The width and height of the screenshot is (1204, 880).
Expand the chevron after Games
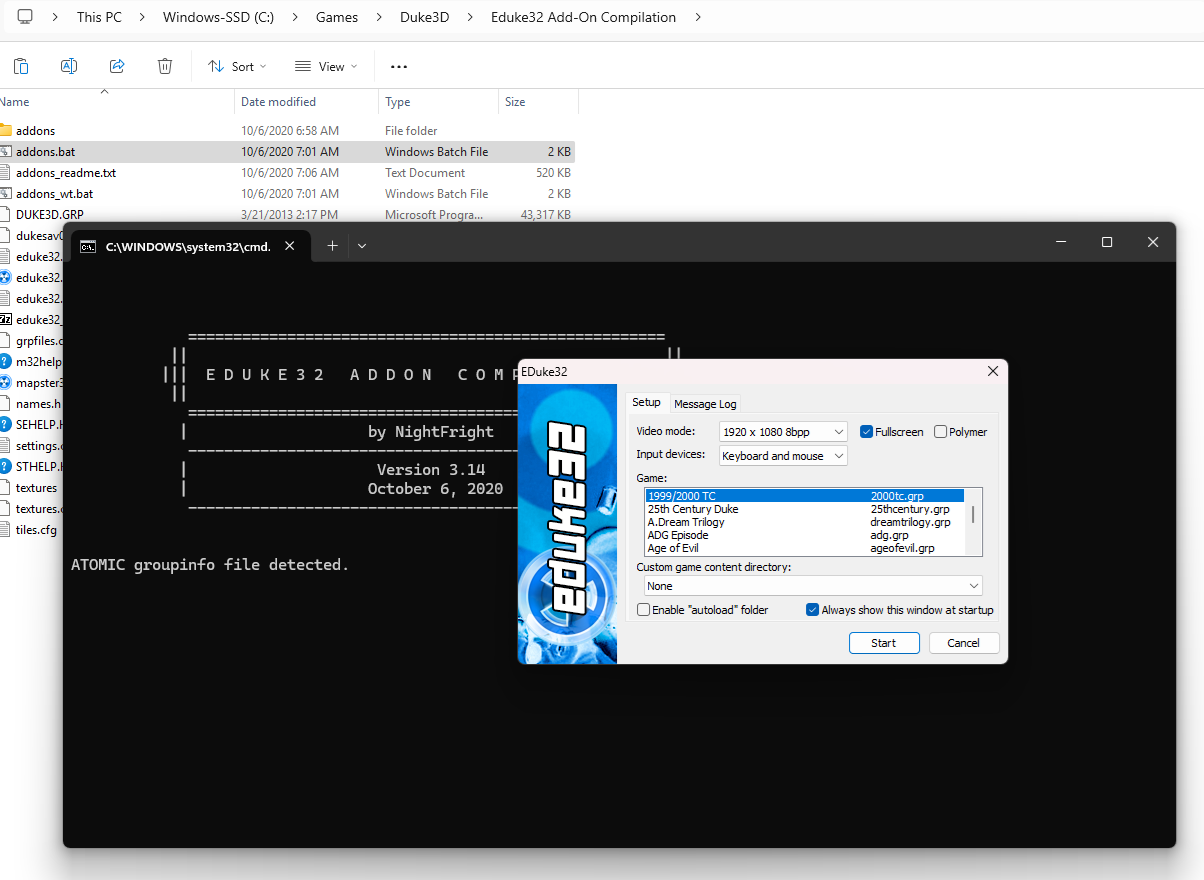[x=378, y=17]
